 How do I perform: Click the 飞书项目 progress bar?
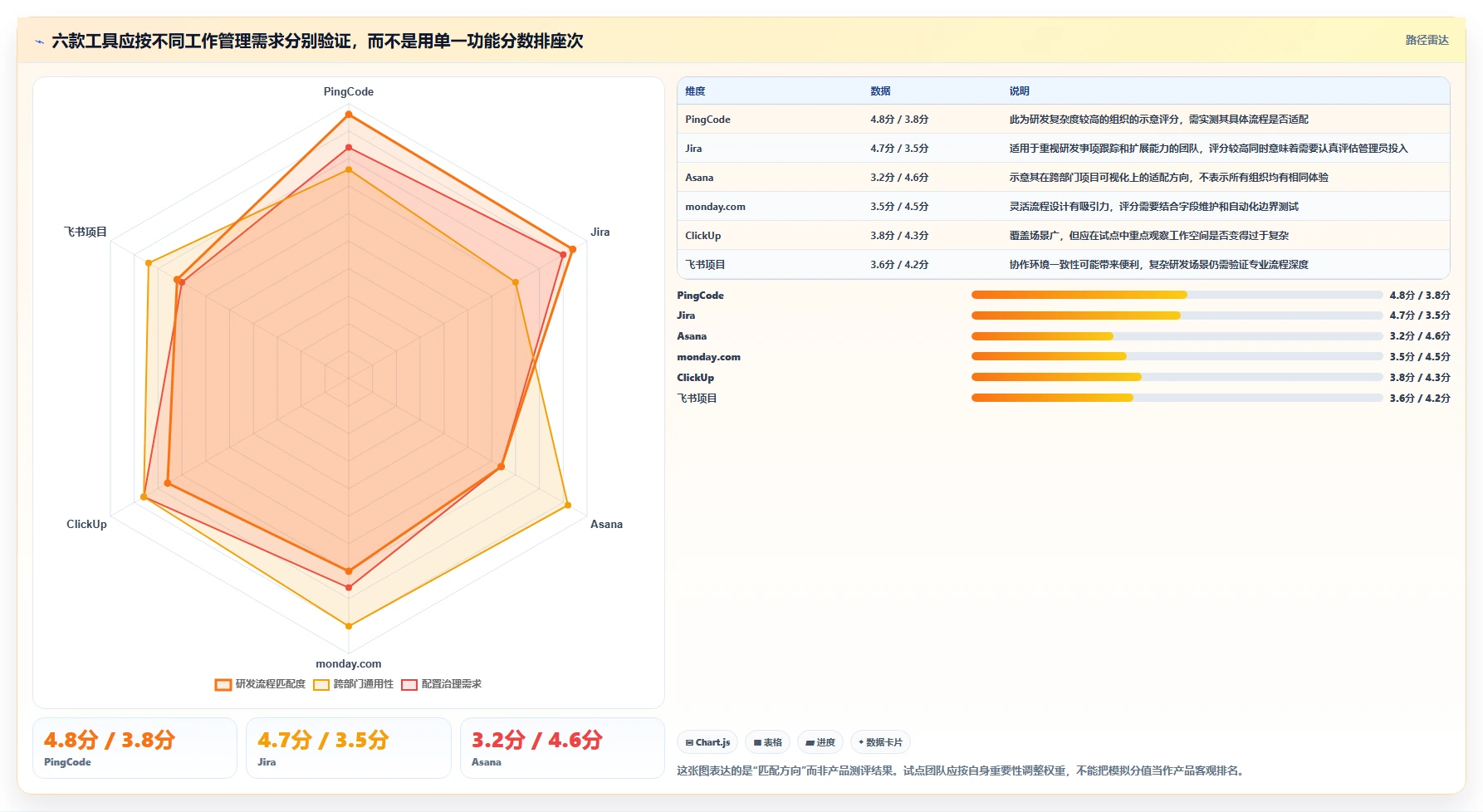tap(1177, 399)
